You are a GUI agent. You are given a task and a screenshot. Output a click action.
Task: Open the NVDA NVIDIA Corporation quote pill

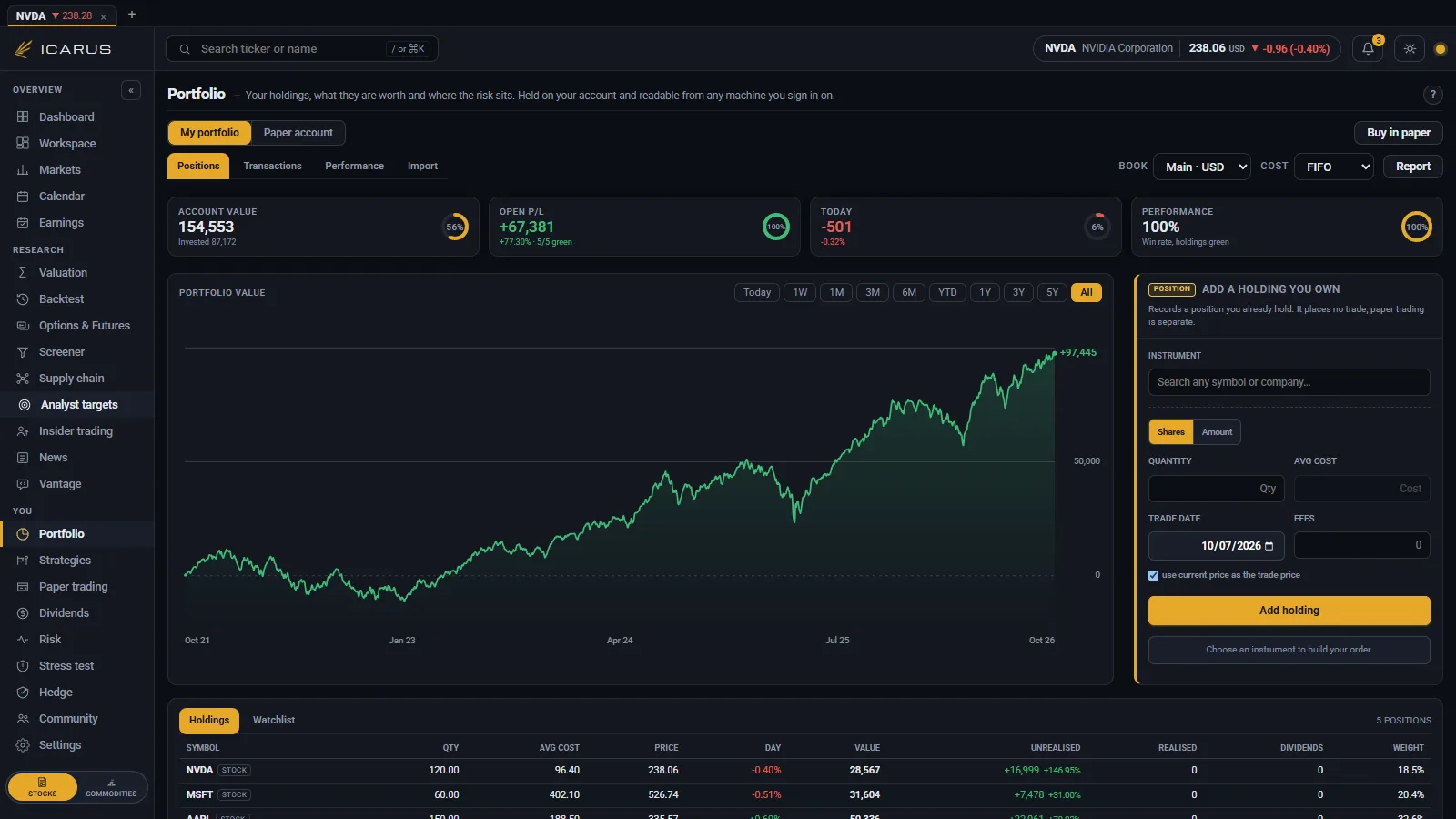(x=1187, y=49)
